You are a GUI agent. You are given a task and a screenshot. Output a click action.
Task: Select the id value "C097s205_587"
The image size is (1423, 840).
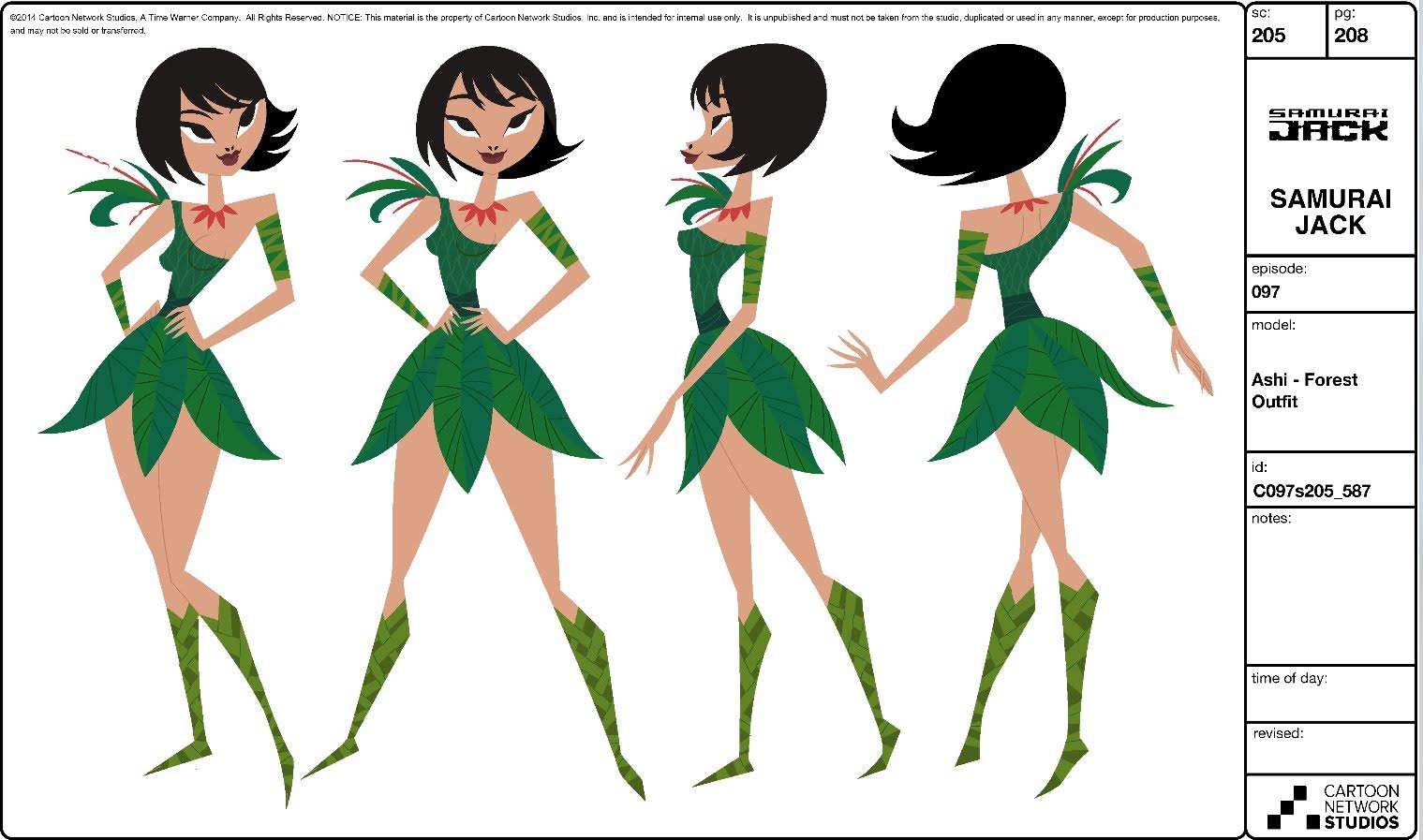[1312, 491]
